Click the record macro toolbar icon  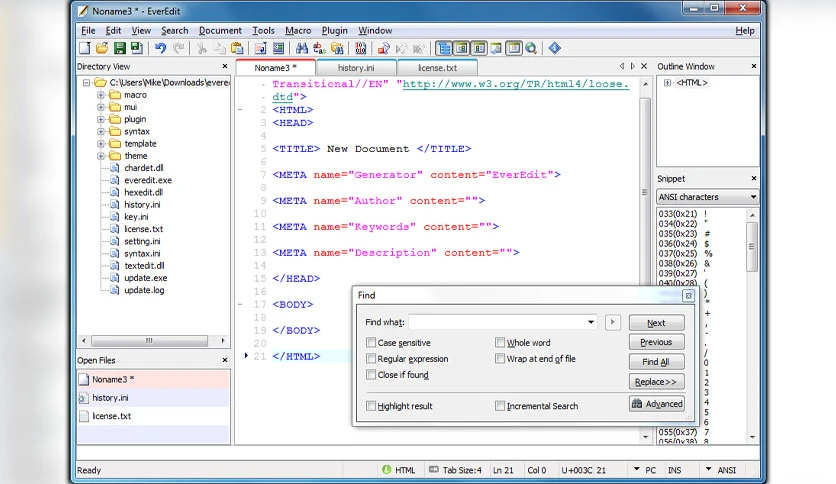pos(383,48)
